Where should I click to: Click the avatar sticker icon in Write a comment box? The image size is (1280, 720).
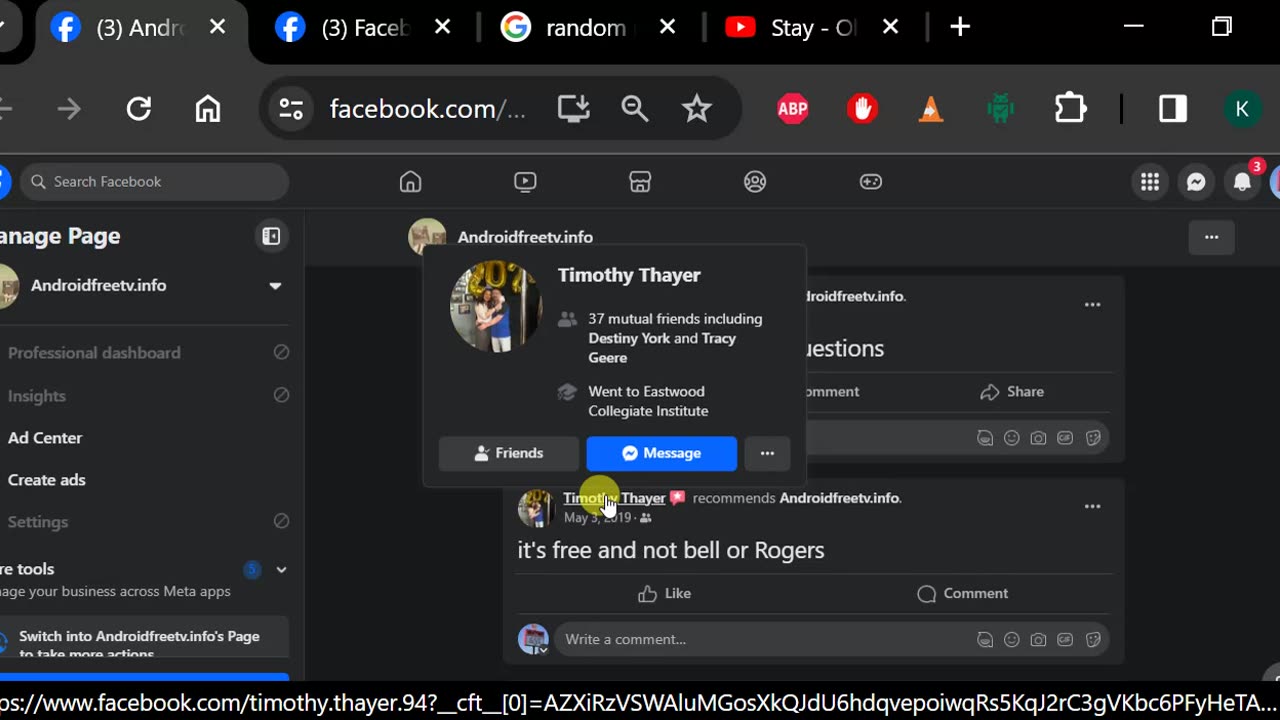tap(984, 639)
